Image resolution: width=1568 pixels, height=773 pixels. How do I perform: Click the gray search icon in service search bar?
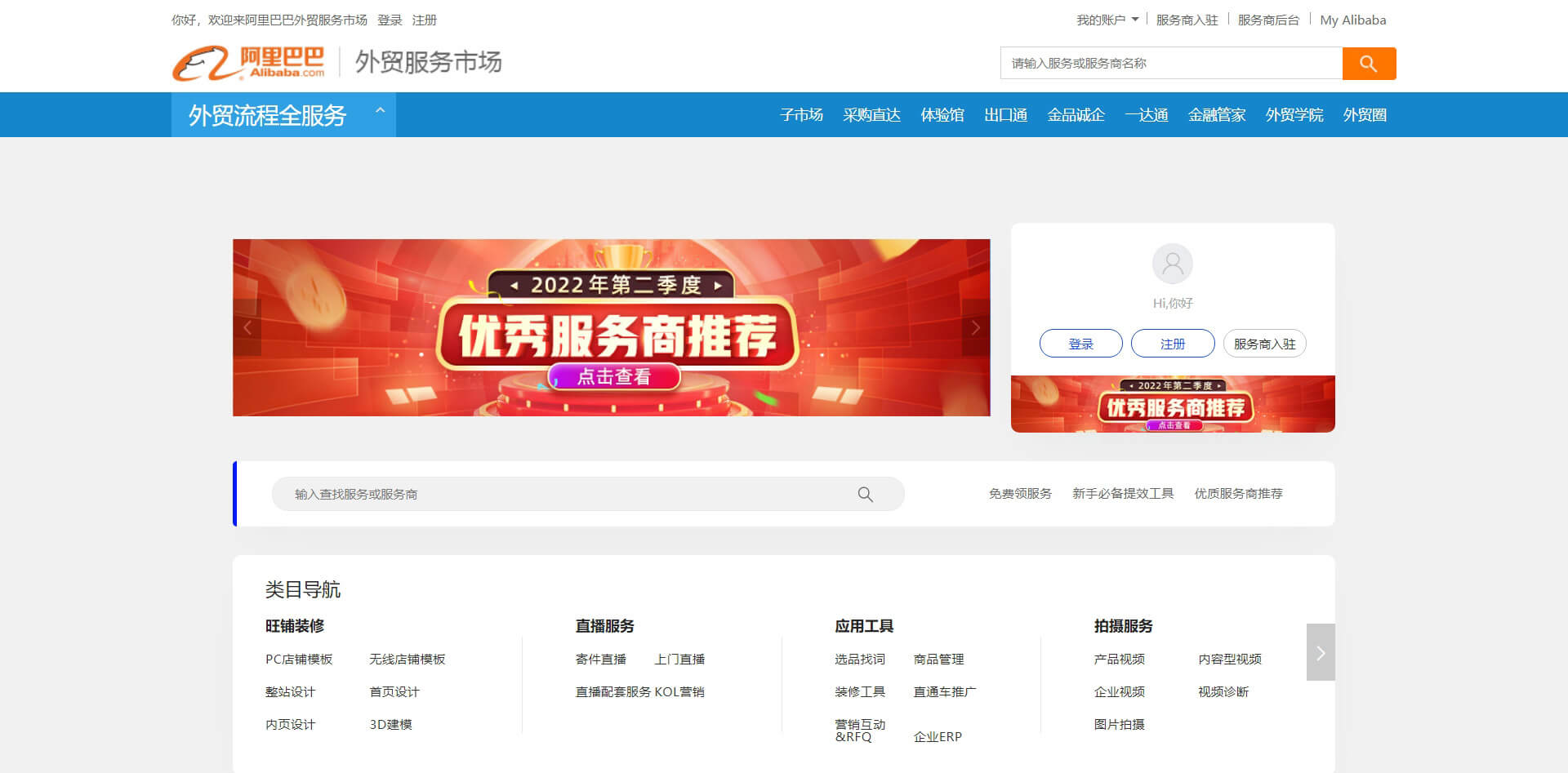(865, 495)
